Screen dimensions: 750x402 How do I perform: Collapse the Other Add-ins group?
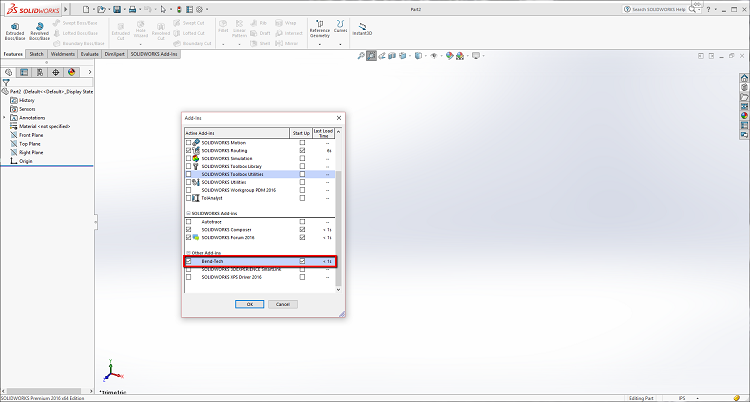pos(188,253)
